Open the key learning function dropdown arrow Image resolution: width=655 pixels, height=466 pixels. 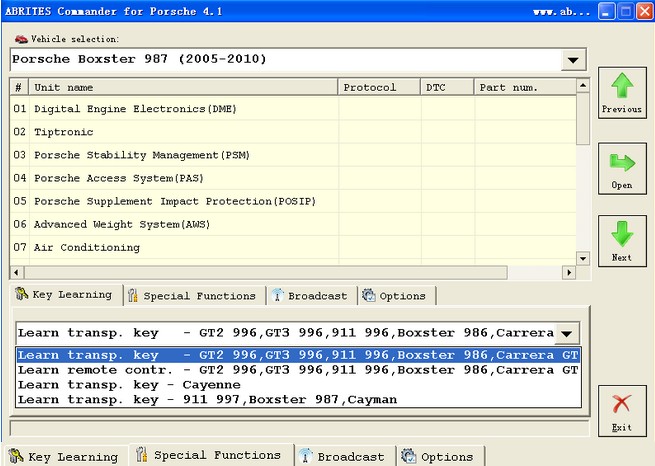[567, 333]
